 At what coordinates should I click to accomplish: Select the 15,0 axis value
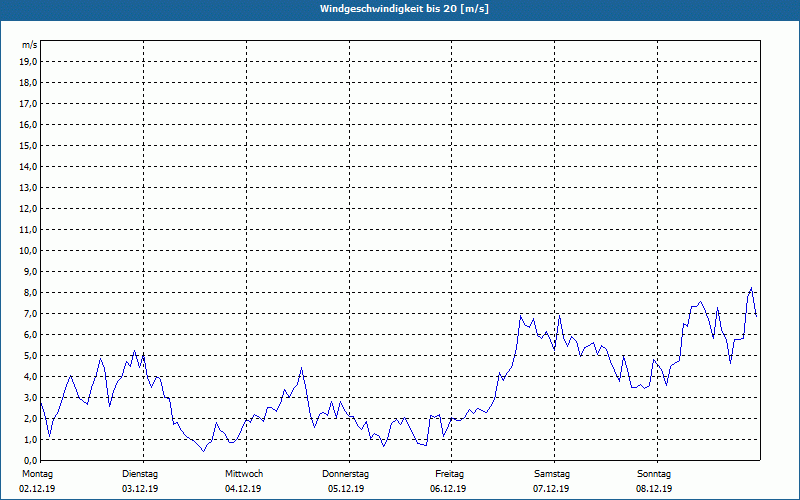click(x=28, y=145)
